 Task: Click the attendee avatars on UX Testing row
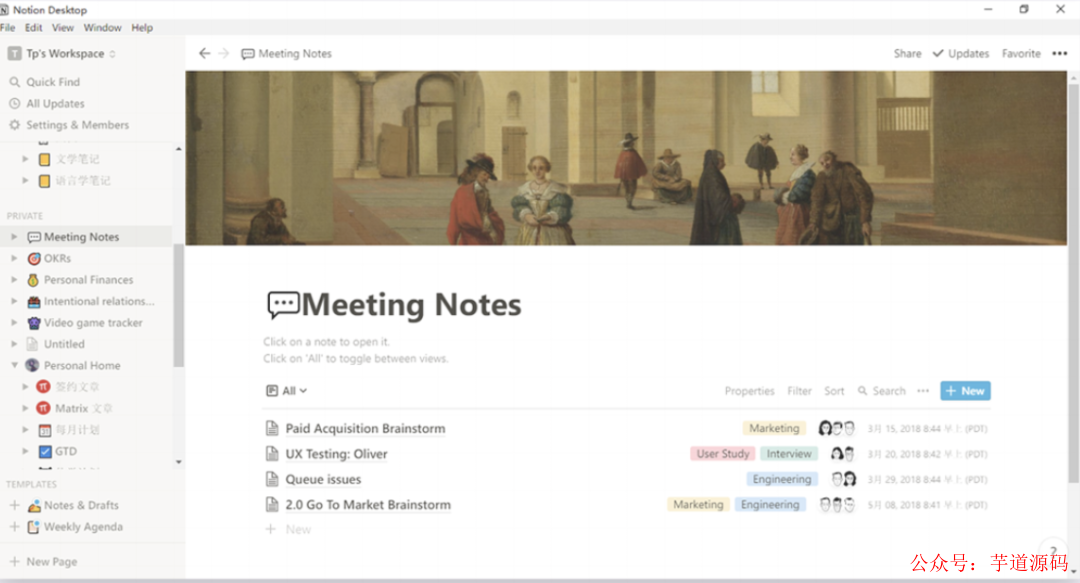coord(842,453)
